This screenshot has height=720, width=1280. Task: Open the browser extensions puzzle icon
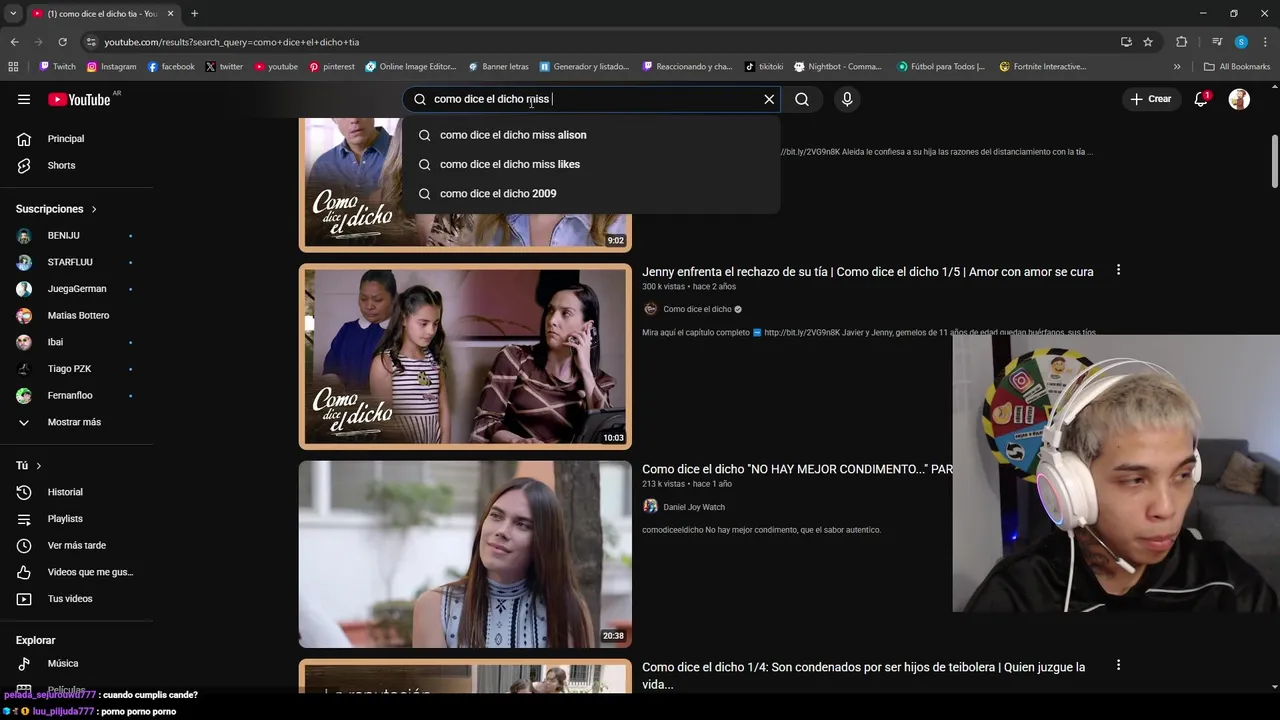1181,42
